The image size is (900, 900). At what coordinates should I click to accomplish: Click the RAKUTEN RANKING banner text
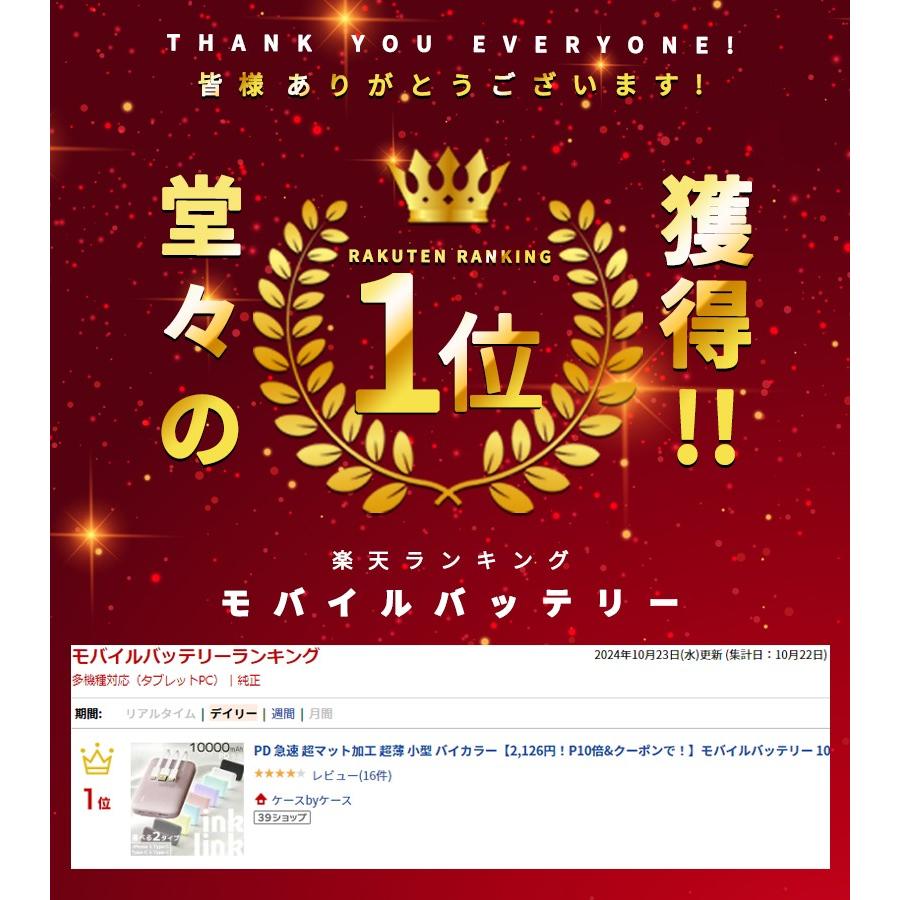[450, 256]
